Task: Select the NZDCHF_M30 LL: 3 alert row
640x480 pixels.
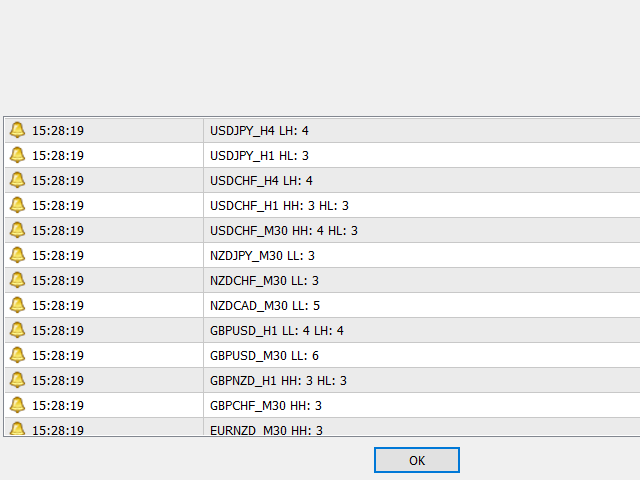Action: click(264, 280)
